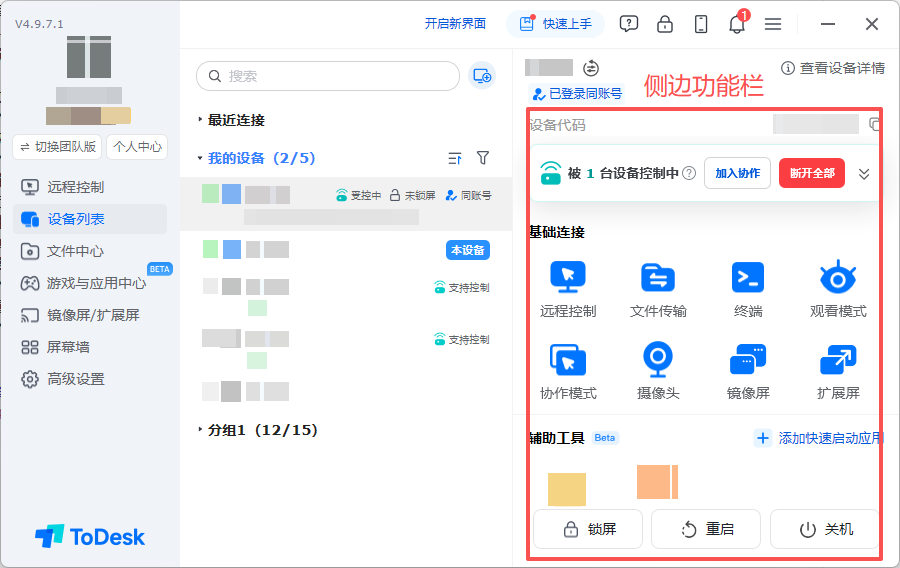Click the 切换团队版 button
900x568 pixels.
click(x=57, y=147)
